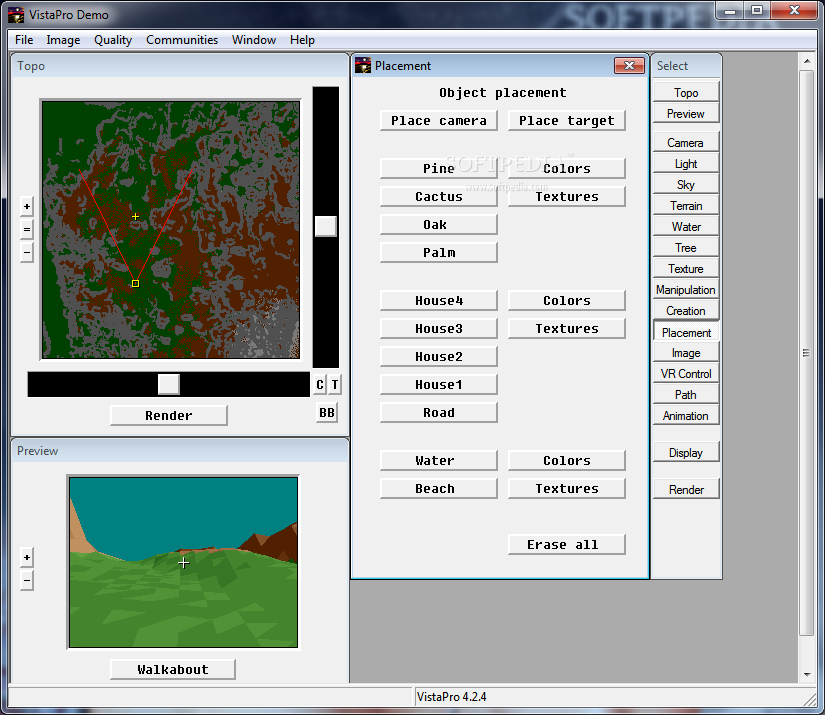Open Topo in Select panel
The image size is (825, 715).
(686, 93)
